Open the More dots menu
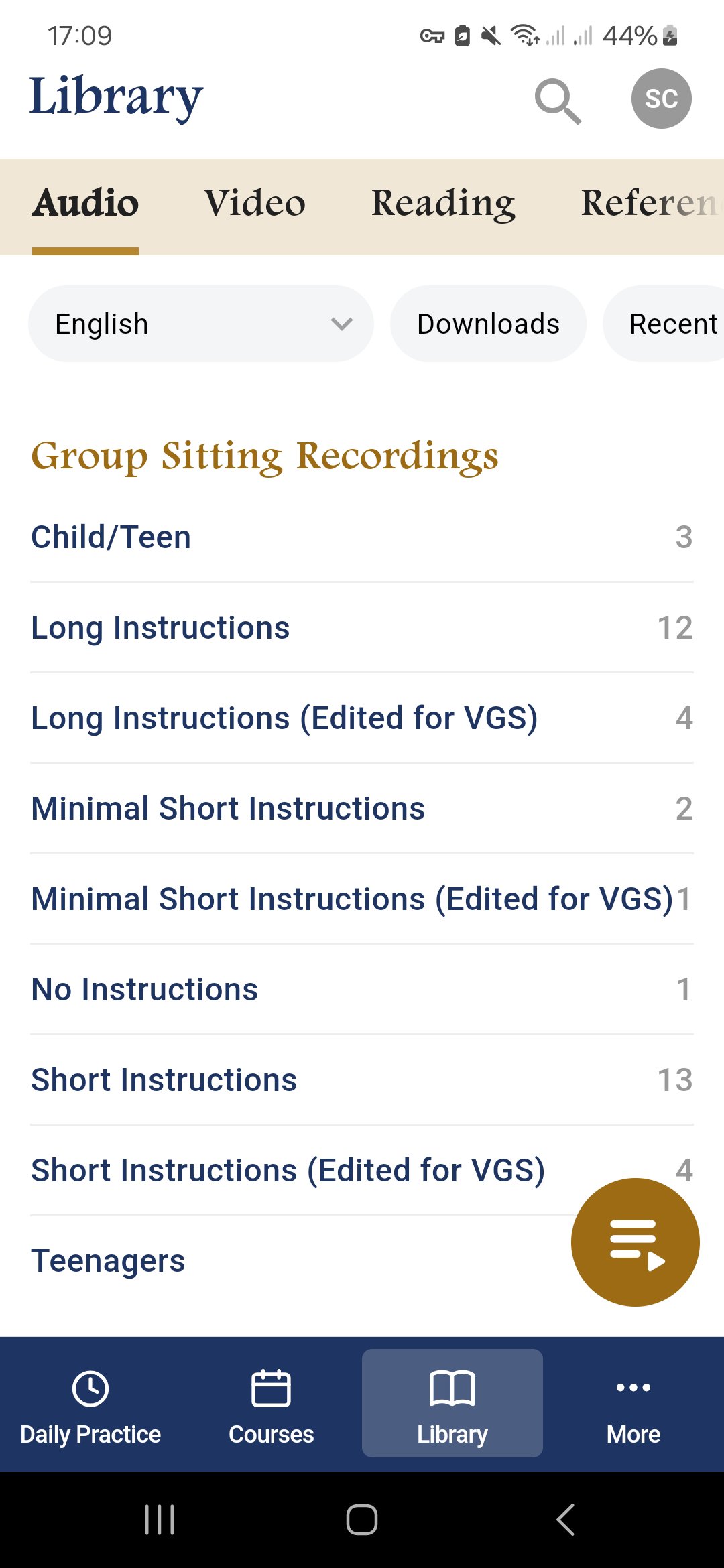 pos(633,1387)
